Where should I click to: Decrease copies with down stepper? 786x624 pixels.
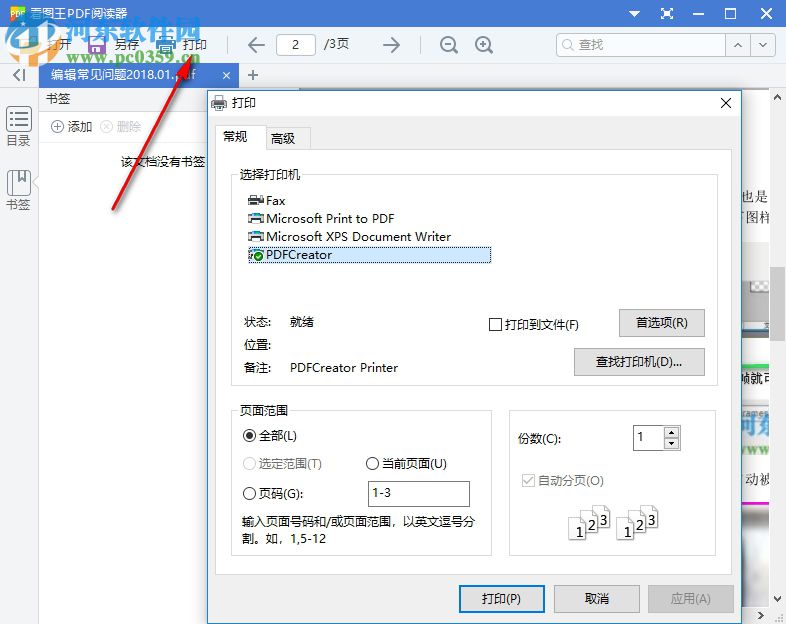point(672,444)
